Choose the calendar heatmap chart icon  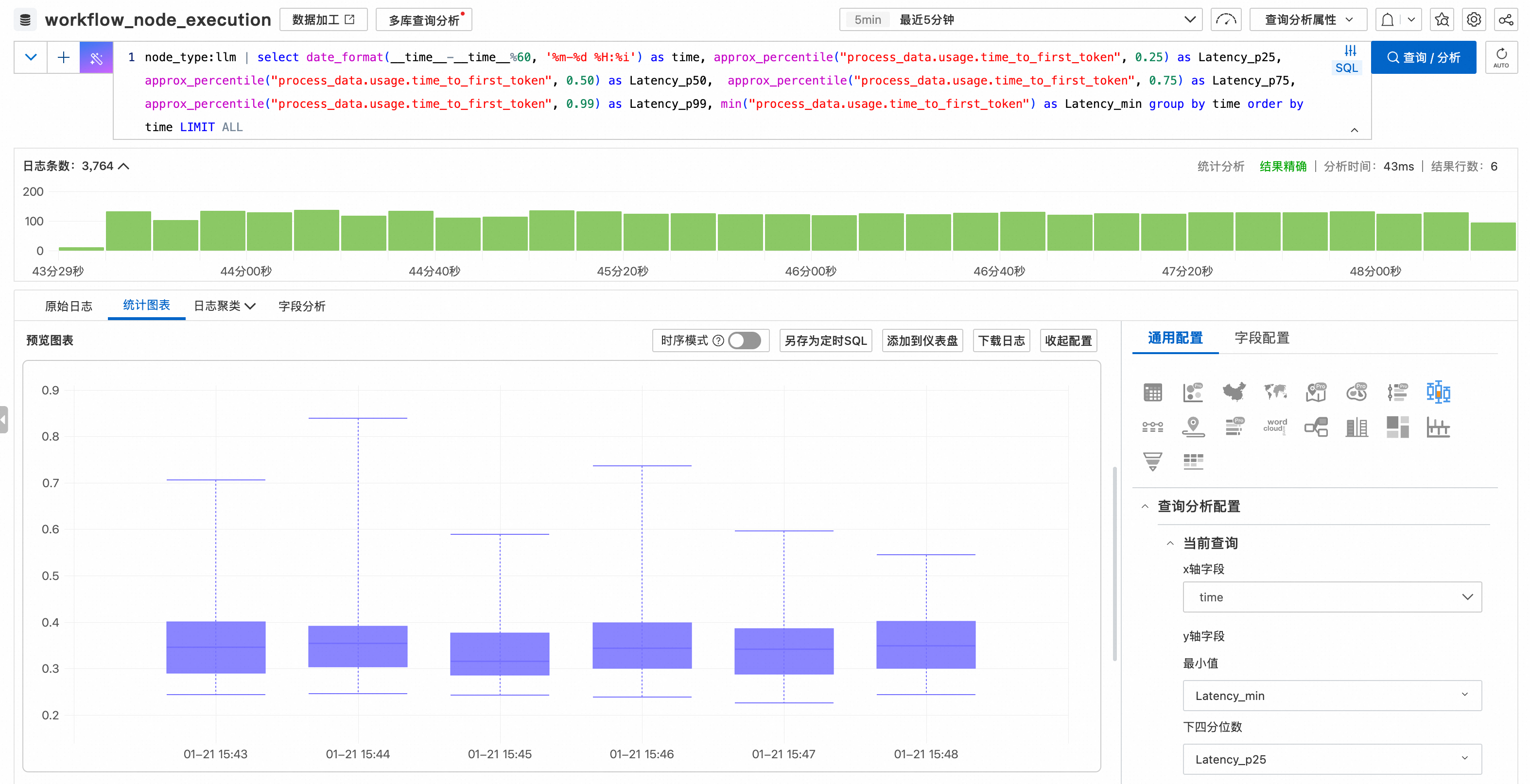tap(1193, 461)
